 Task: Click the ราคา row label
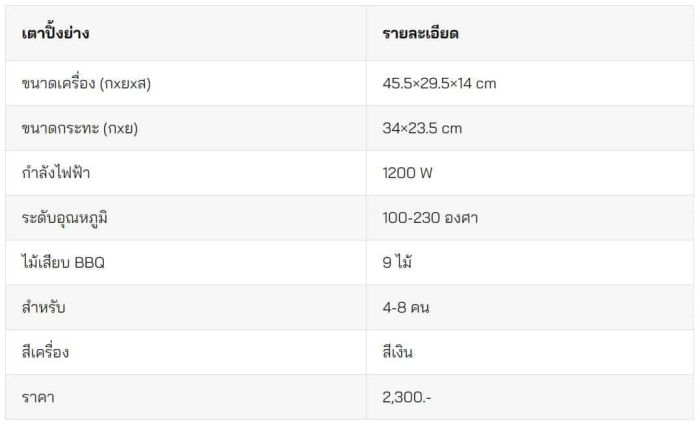tap(38, 397)
